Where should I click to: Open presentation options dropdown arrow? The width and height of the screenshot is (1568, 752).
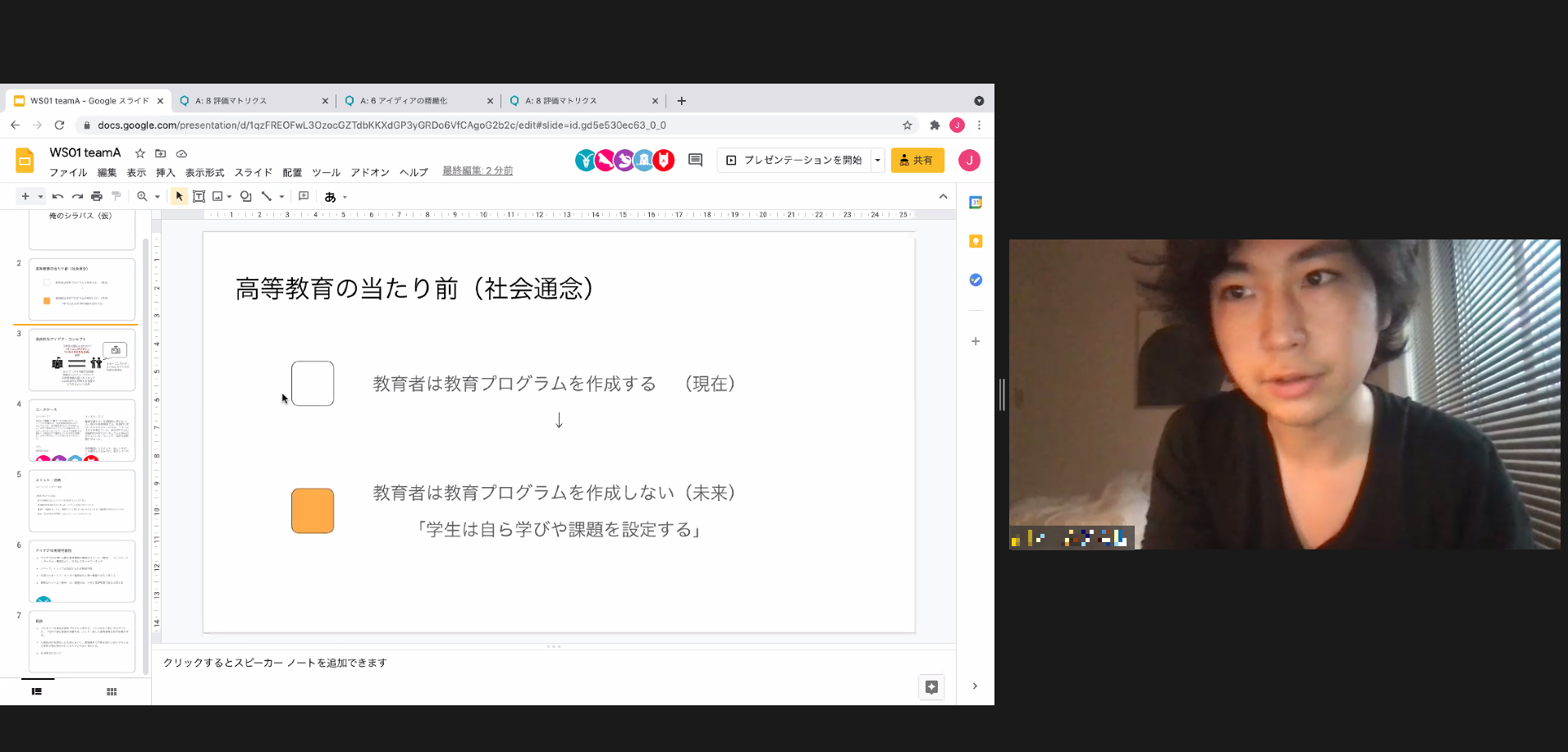pos(877,160)
